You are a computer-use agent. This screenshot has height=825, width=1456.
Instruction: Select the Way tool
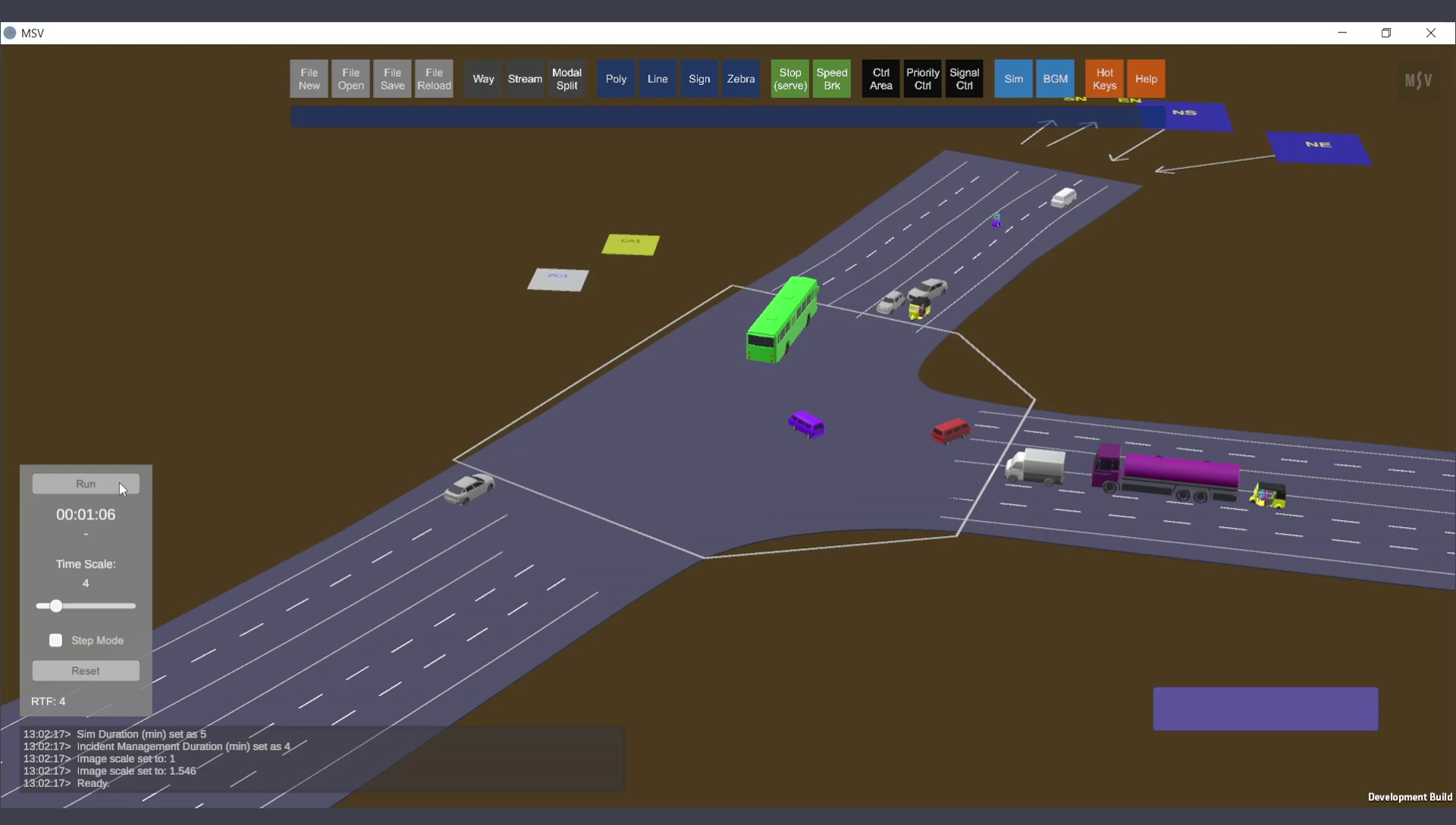(483, 79)
